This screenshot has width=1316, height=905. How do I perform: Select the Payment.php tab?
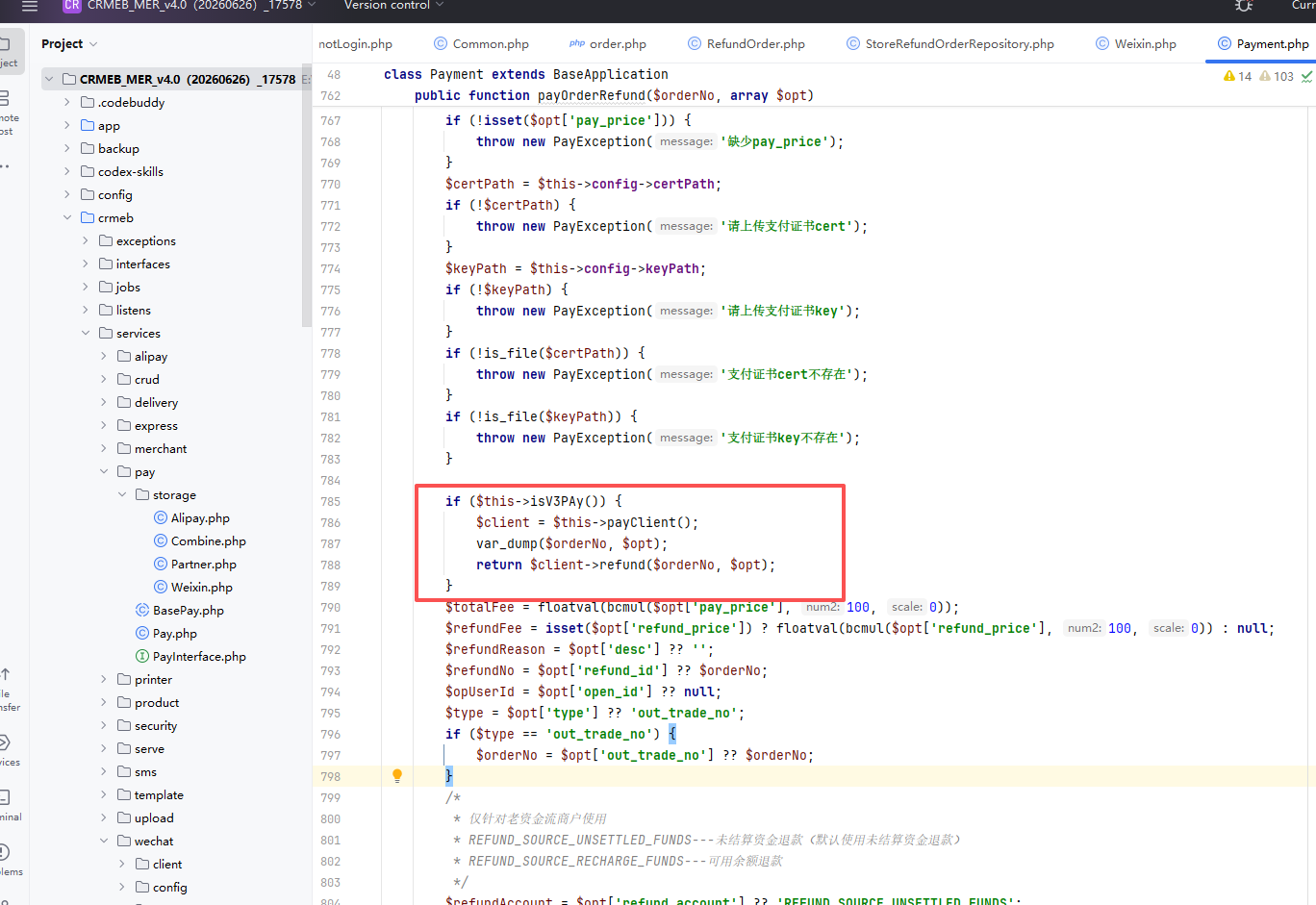tap(1263, 43)
